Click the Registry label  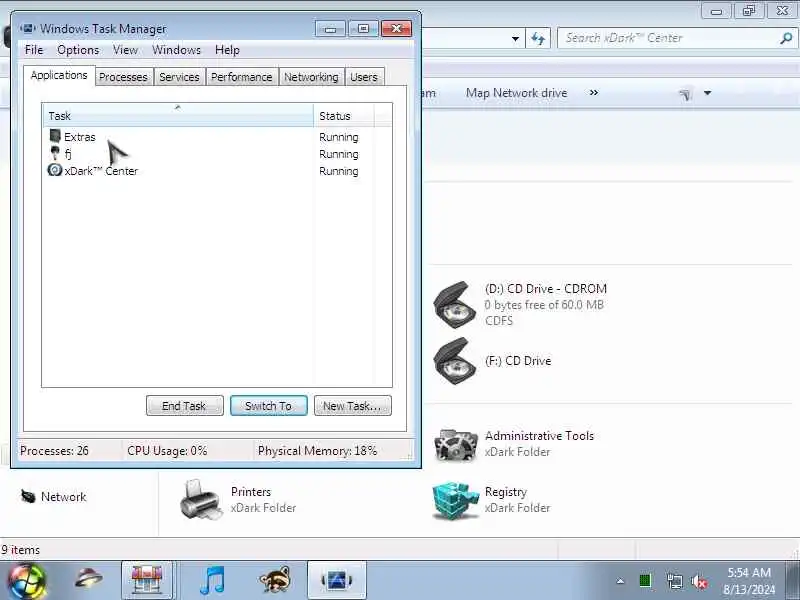pyautogui.click(x=506, y=492)
